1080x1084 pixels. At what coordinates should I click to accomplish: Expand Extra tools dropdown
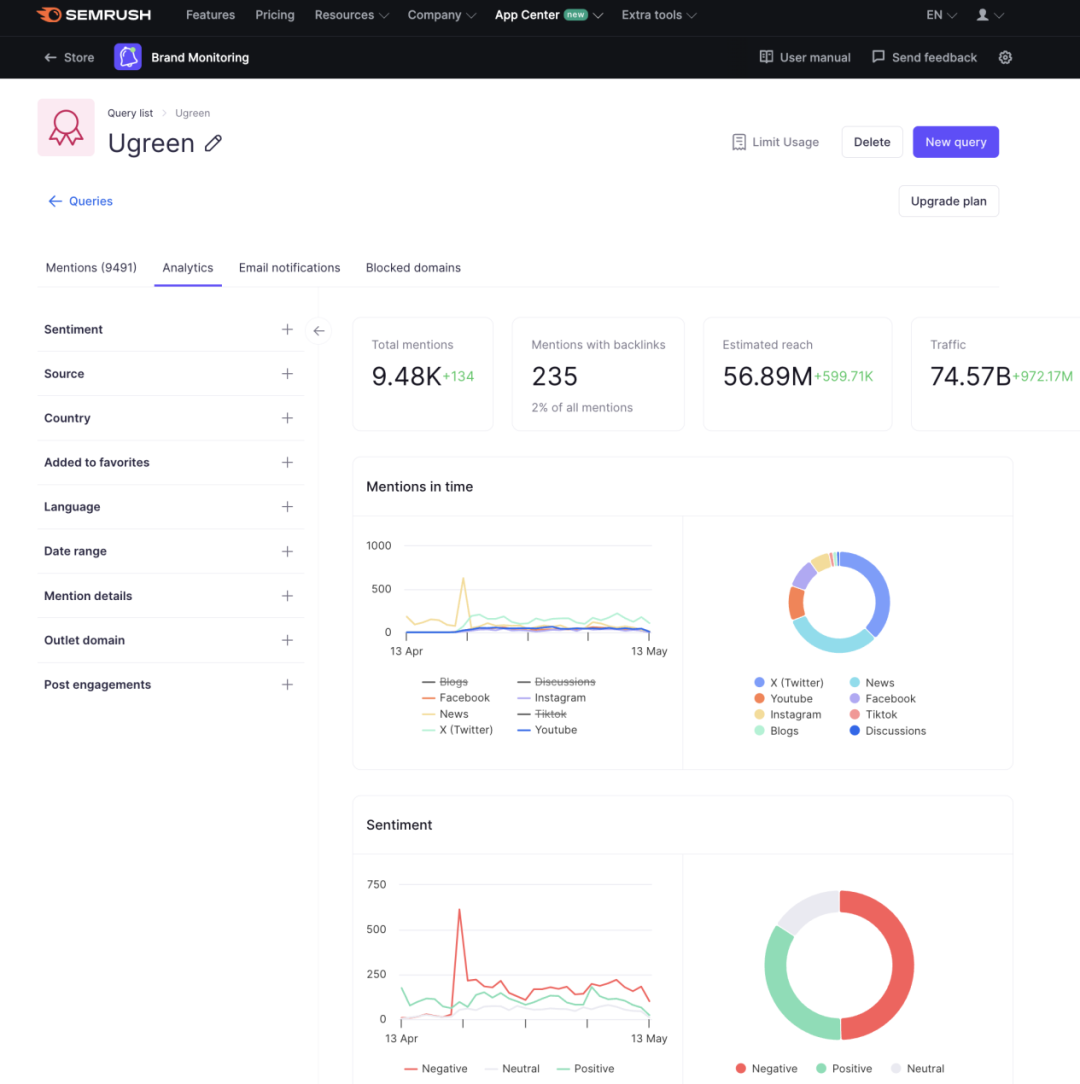(658, 15)
